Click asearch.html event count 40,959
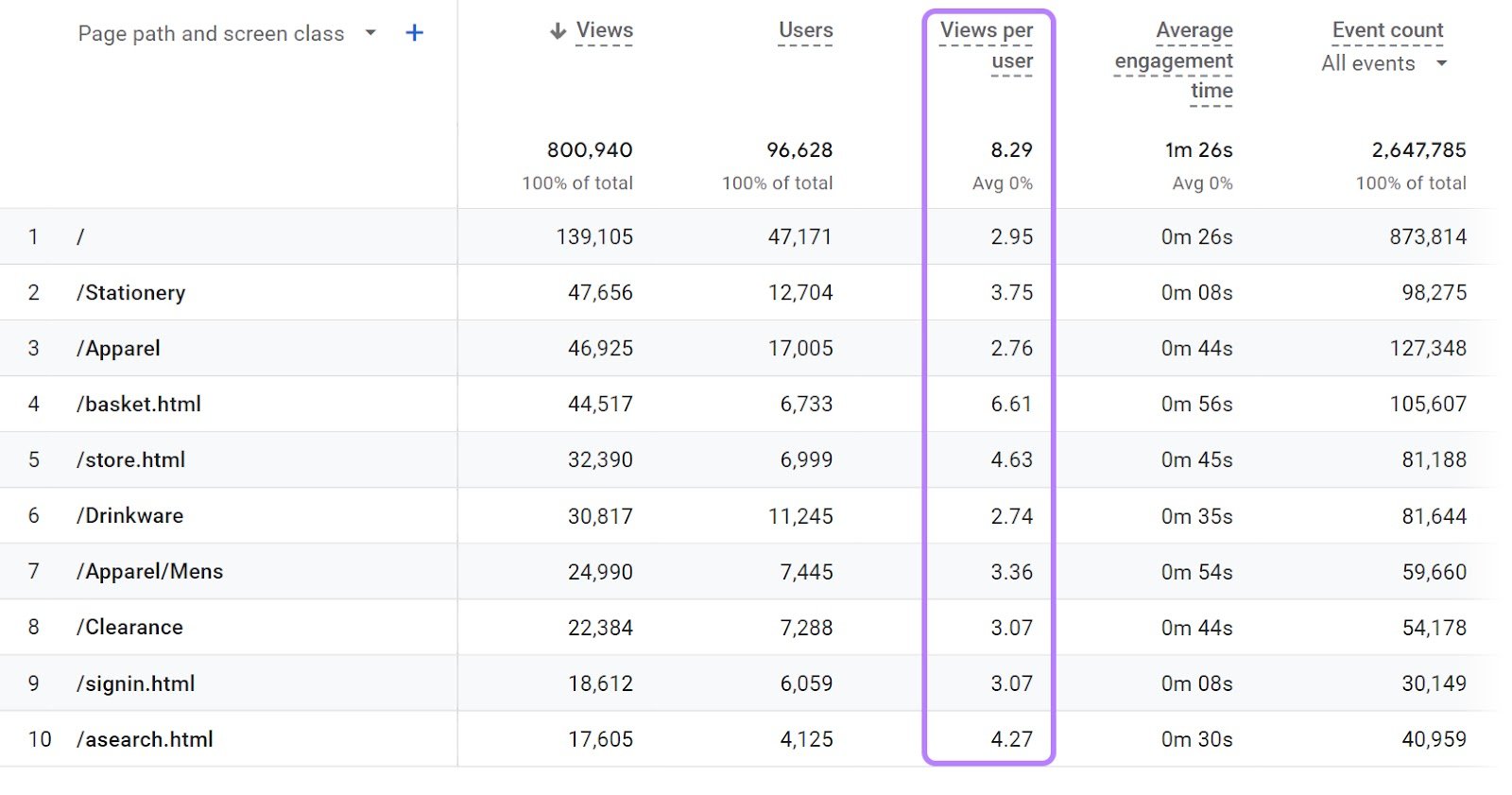This screenshot has height=795, width=1512. pos(1434,739)
